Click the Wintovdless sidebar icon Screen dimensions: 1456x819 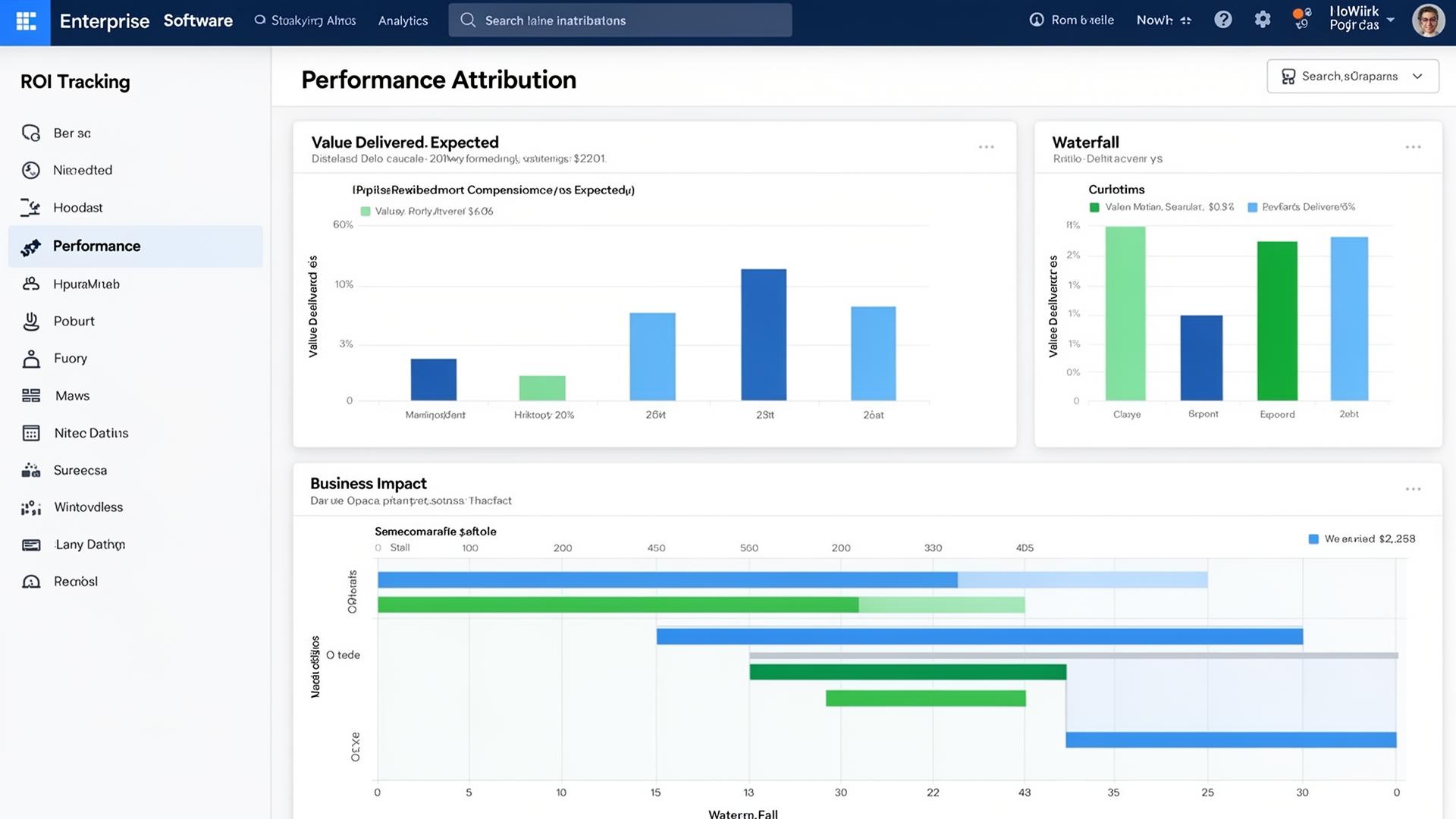tap(31, 507)
